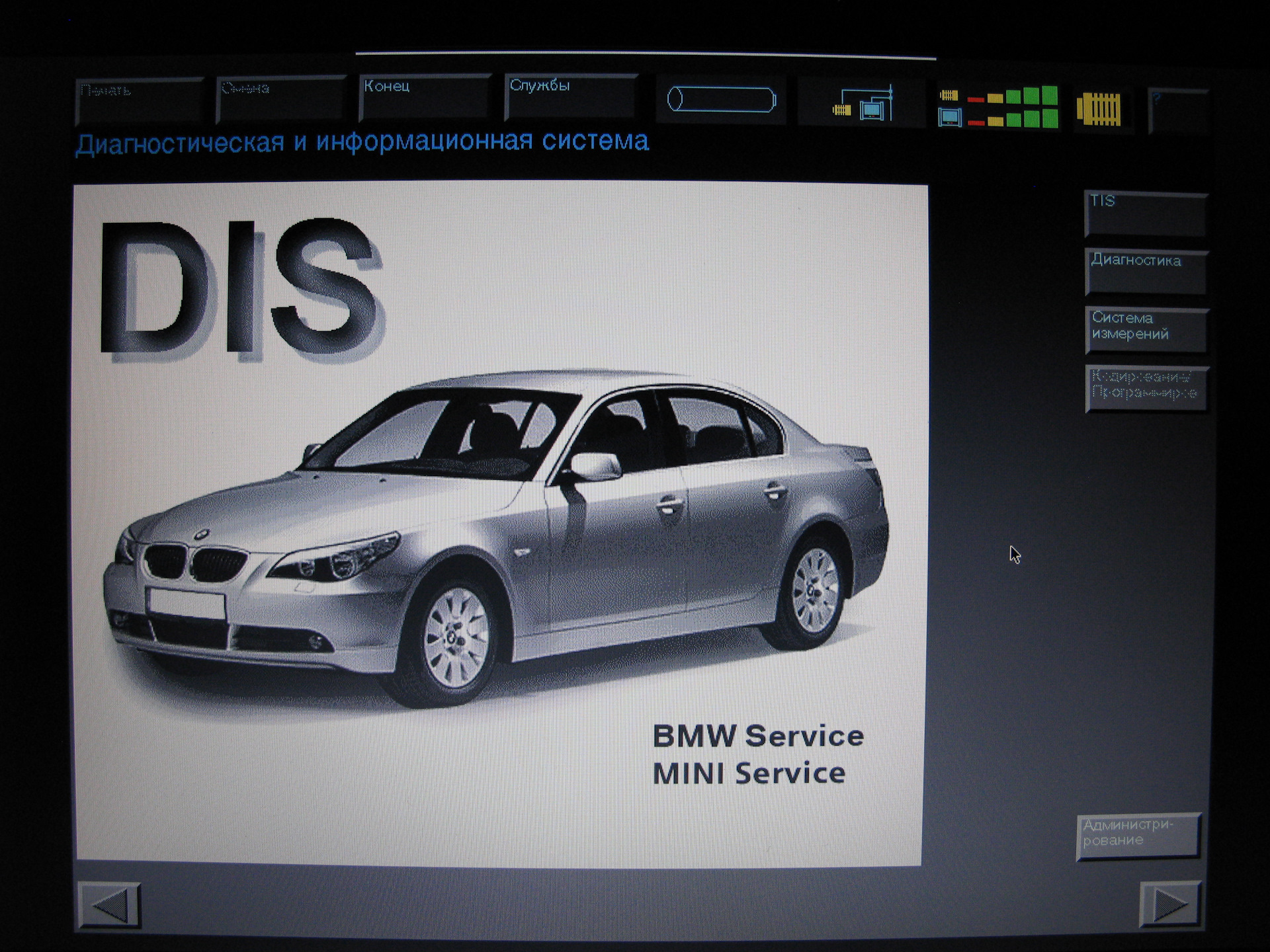Open Система измерений (Measurement system)
Viewport: 1270px width, 952px height.
[1146, 329]
